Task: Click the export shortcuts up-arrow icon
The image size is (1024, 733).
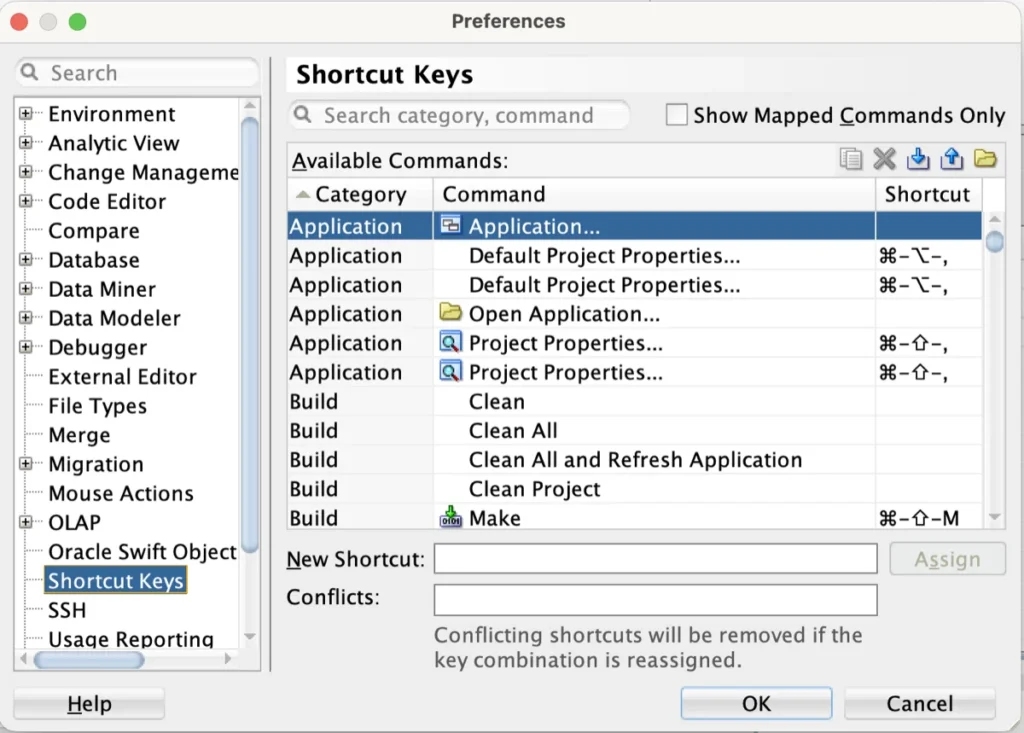Action: (952, 159)
